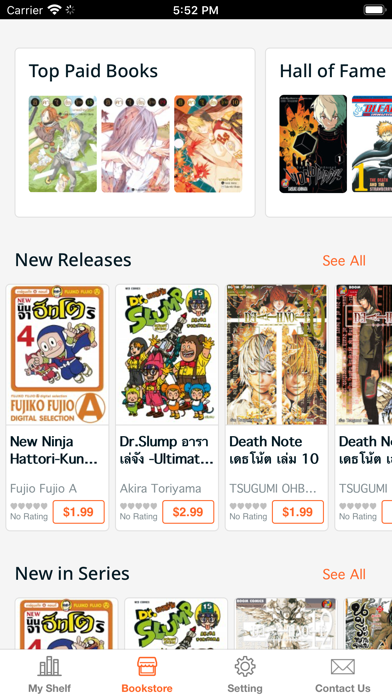Open the Bleach cover in Hall of Fame
Screen dimensions: 392x696
click(372, 144)
